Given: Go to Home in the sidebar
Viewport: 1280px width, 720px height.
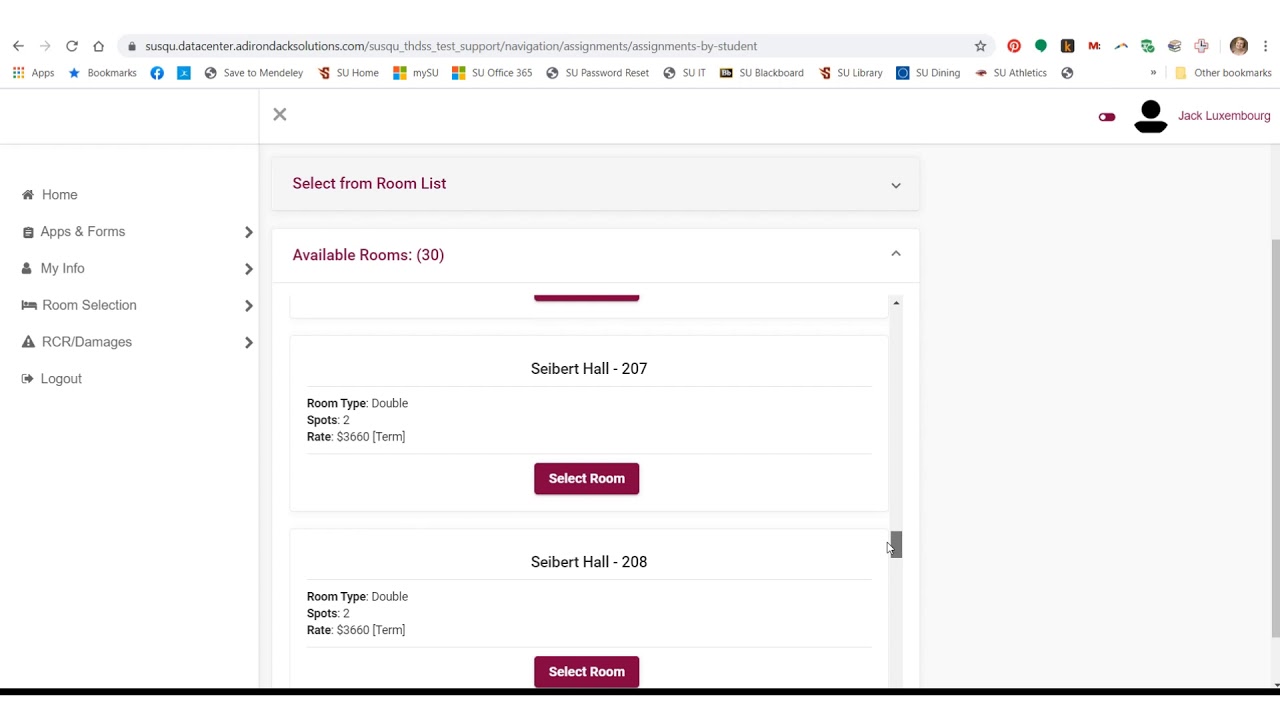Looking at the screenshot, I should click(x=50, y=195).
